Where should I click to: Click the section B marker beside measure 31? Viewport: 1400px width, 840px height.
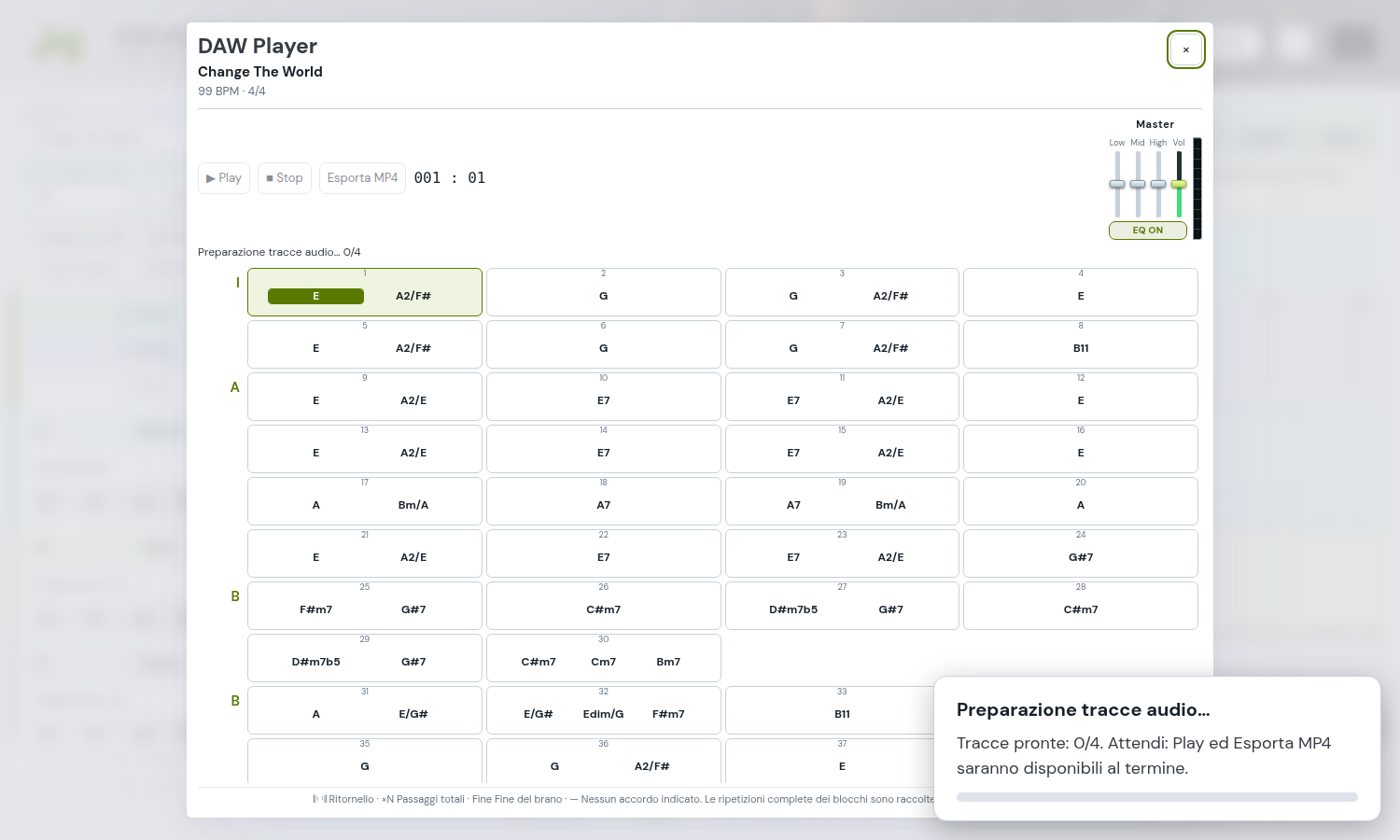tap(235, 701)
